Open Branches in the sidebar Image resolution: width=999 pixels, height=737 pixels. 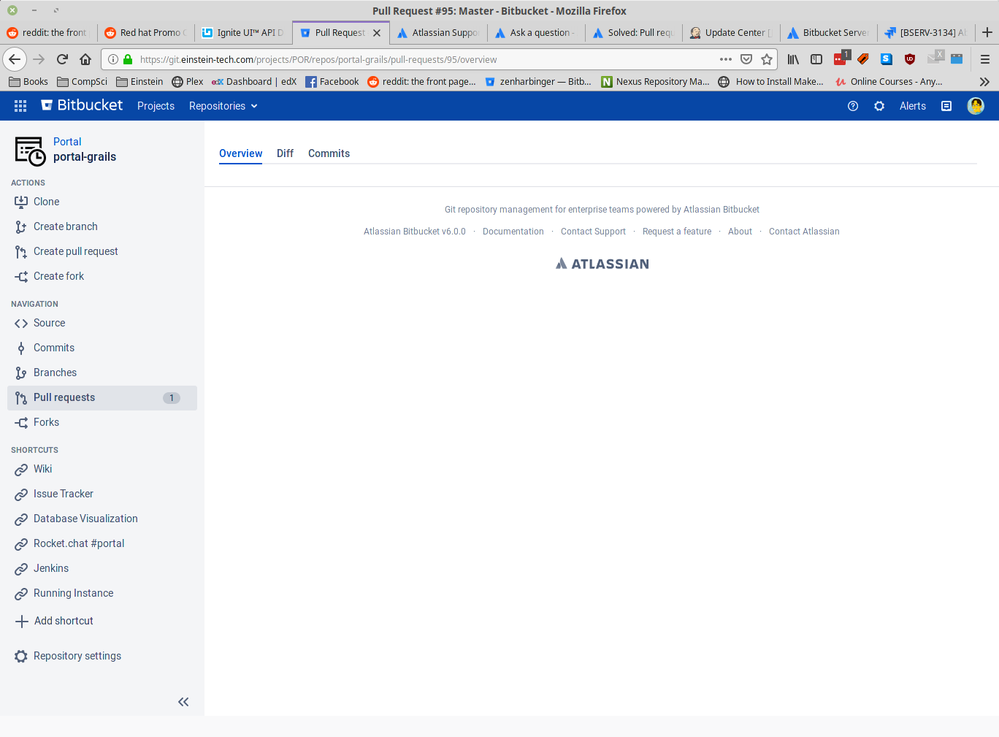tap(102, 373)
